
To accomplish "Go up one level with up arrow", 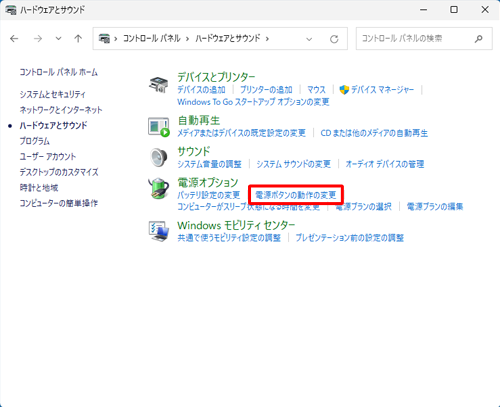I will point(78,39).
